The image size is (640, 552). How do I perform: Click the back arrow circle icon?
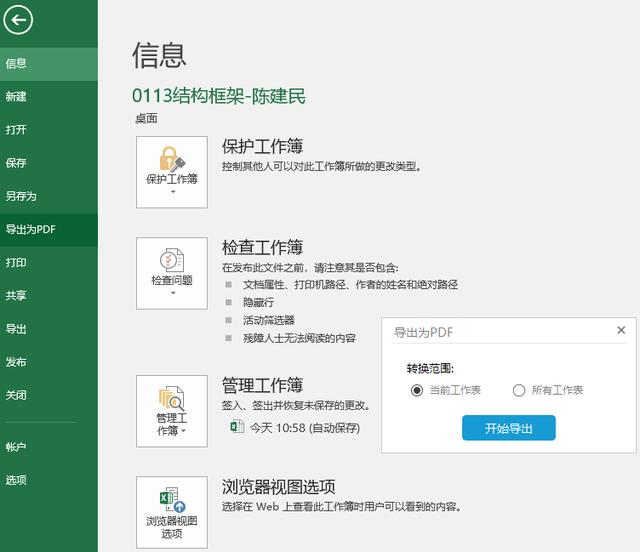[18, 20]
